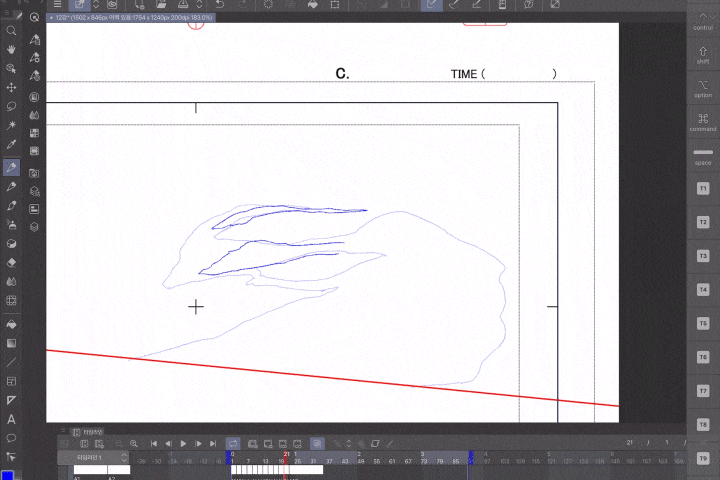Select the Gradient tool
720x480 pixels.
[x=11, y=343]
